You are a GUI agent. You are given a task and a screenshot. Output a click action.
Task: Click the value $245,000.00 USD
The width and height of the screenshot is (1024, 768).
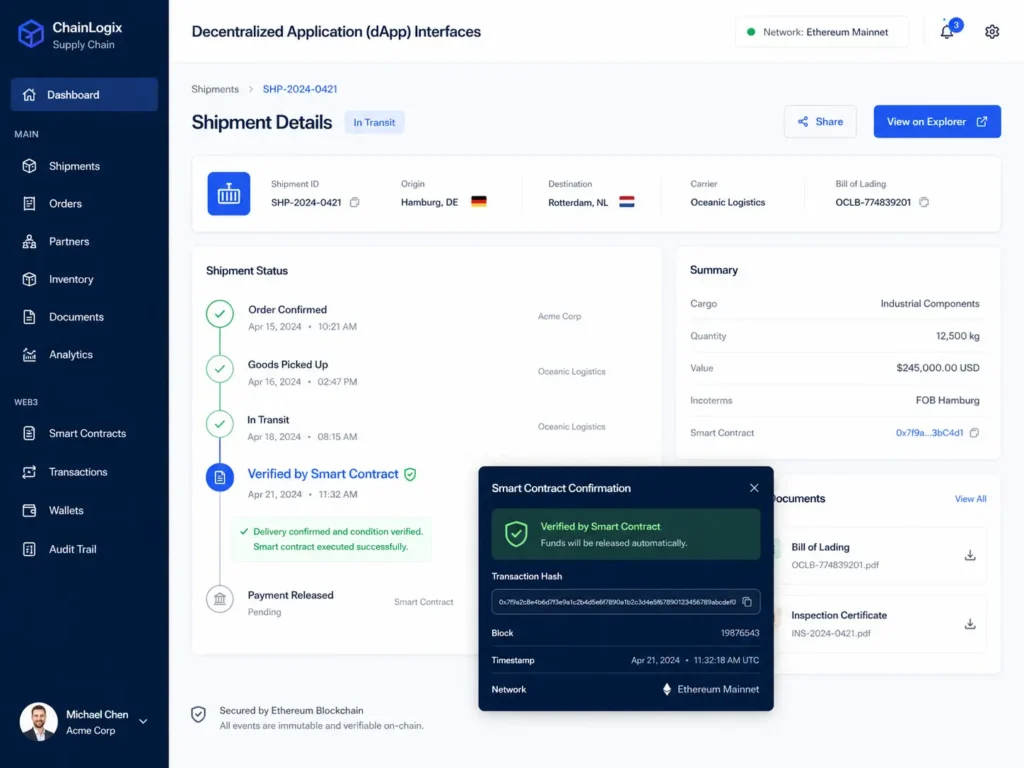click(x=938, y=368)
